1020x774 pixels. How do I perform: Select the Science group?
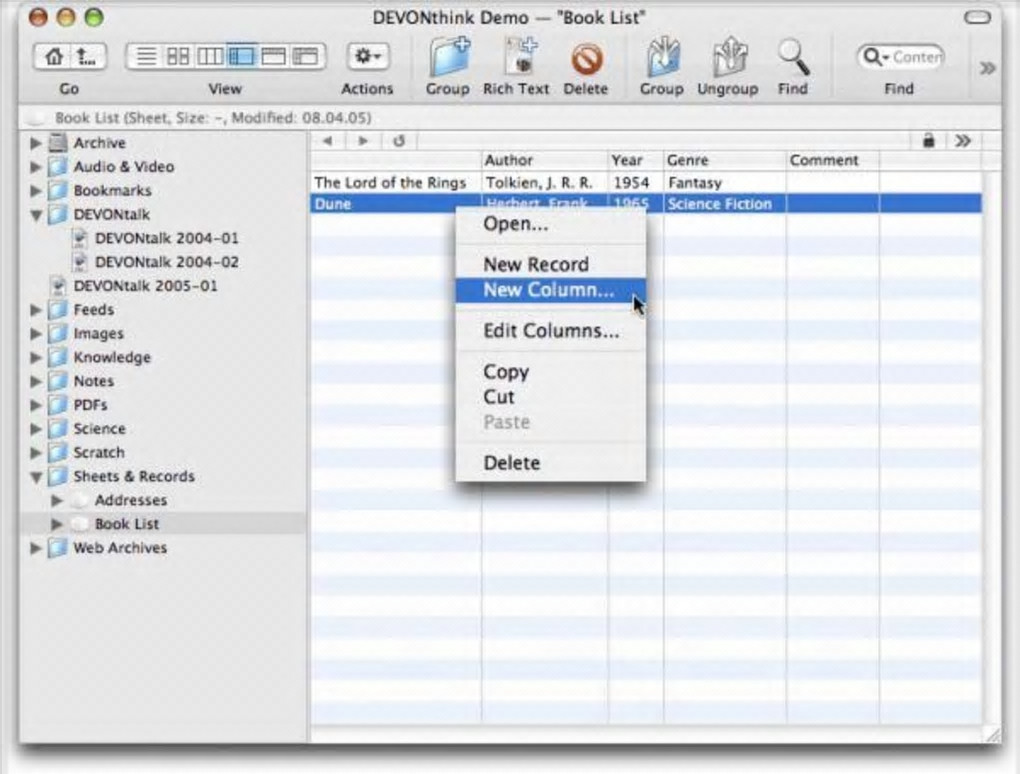click(100, 429)
